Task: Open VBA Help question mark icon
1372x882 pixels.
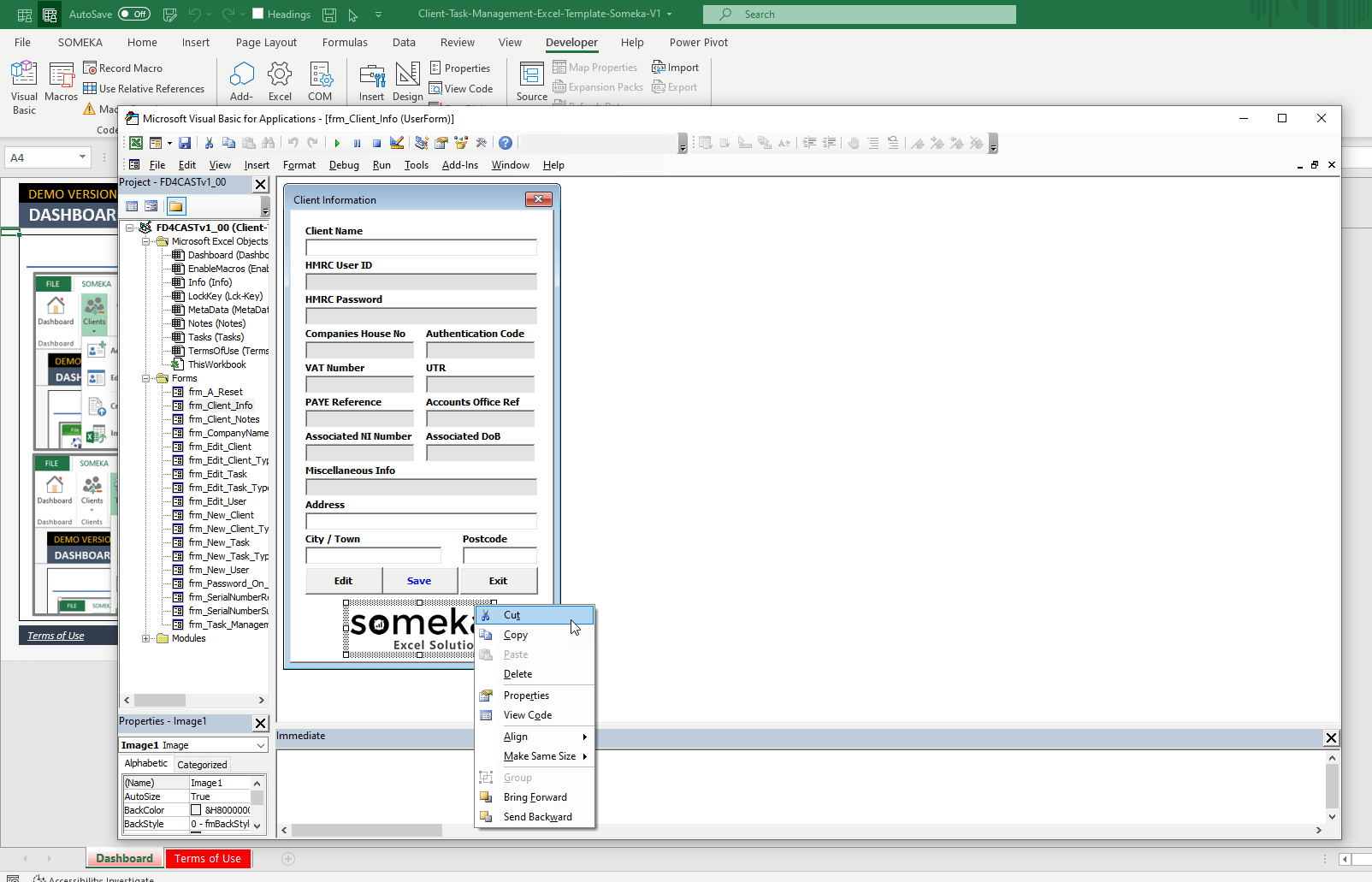Action: click(x=506, y=143)
